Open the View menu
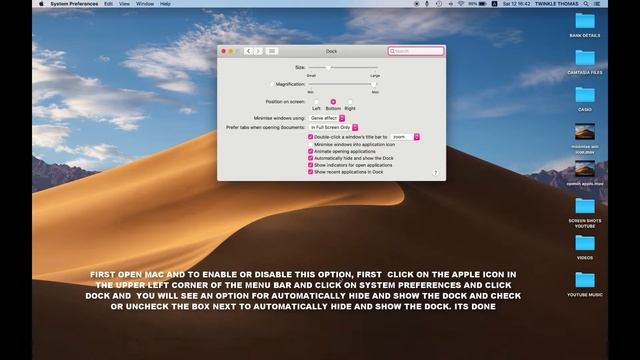 click(124, 4)
